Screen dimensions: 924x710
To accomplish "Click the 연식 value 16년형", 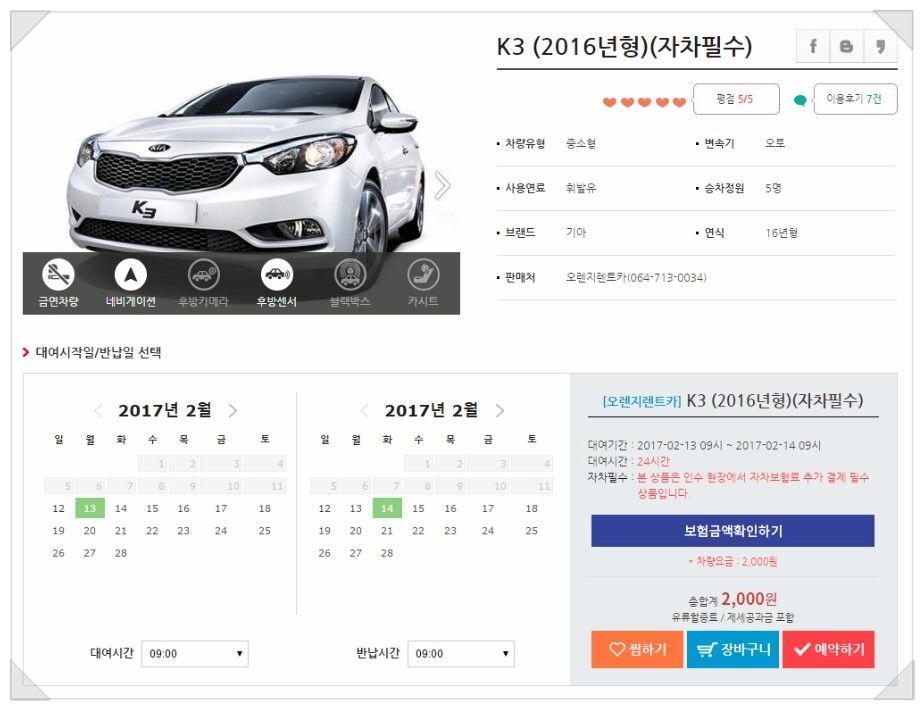I will (781, 233).
